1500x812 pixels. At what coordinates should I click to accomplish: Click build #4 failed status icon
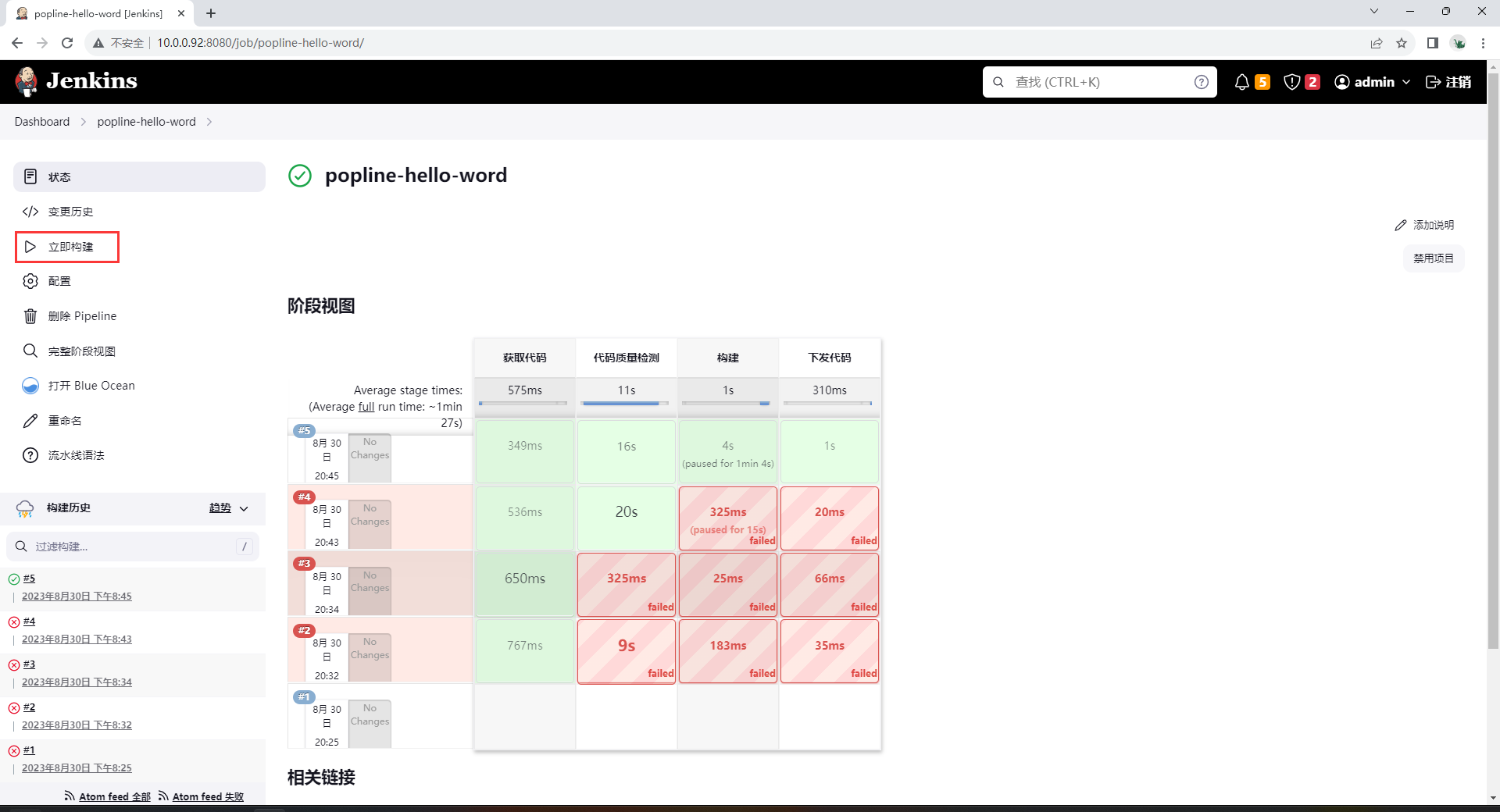(14, 622)
